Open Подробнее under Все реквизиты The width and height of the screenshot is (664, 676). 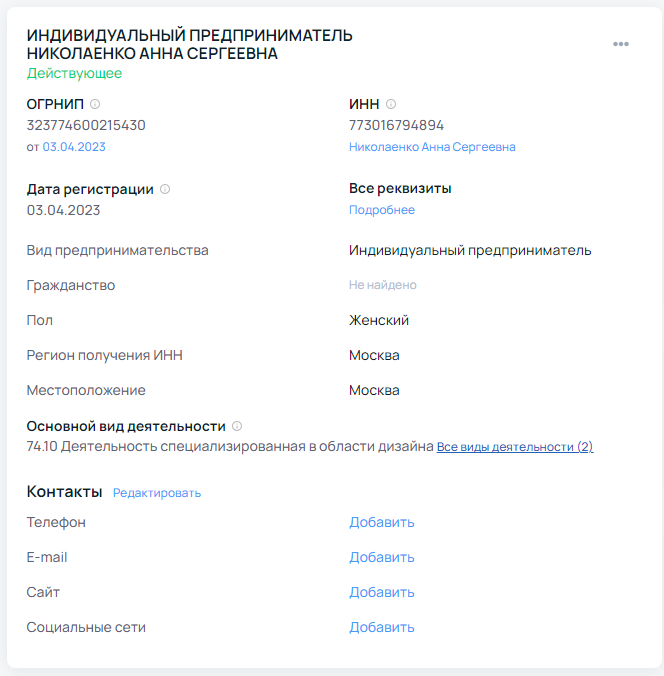point(381,210)
